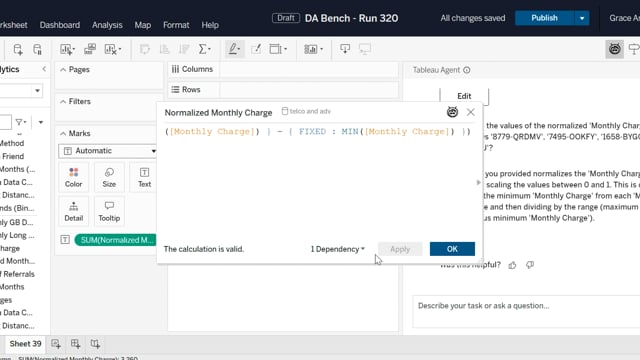
Task: Close the Normalized Monthly Charge calculation dialog
Action: click(471, 112)
